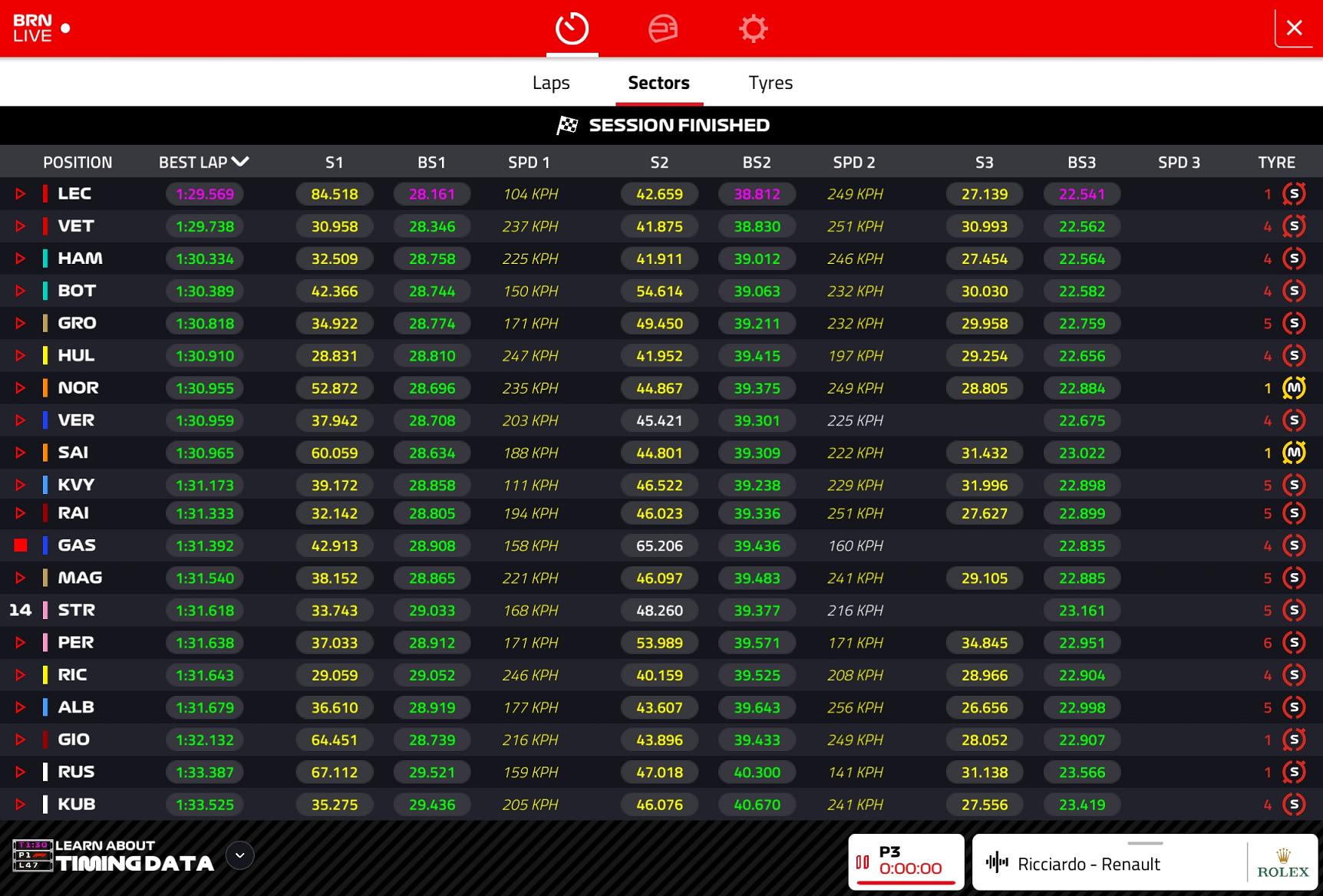Click RUS's soft tyre icon
This screenshot has width=1323, height=896.
pos(1294,772)
